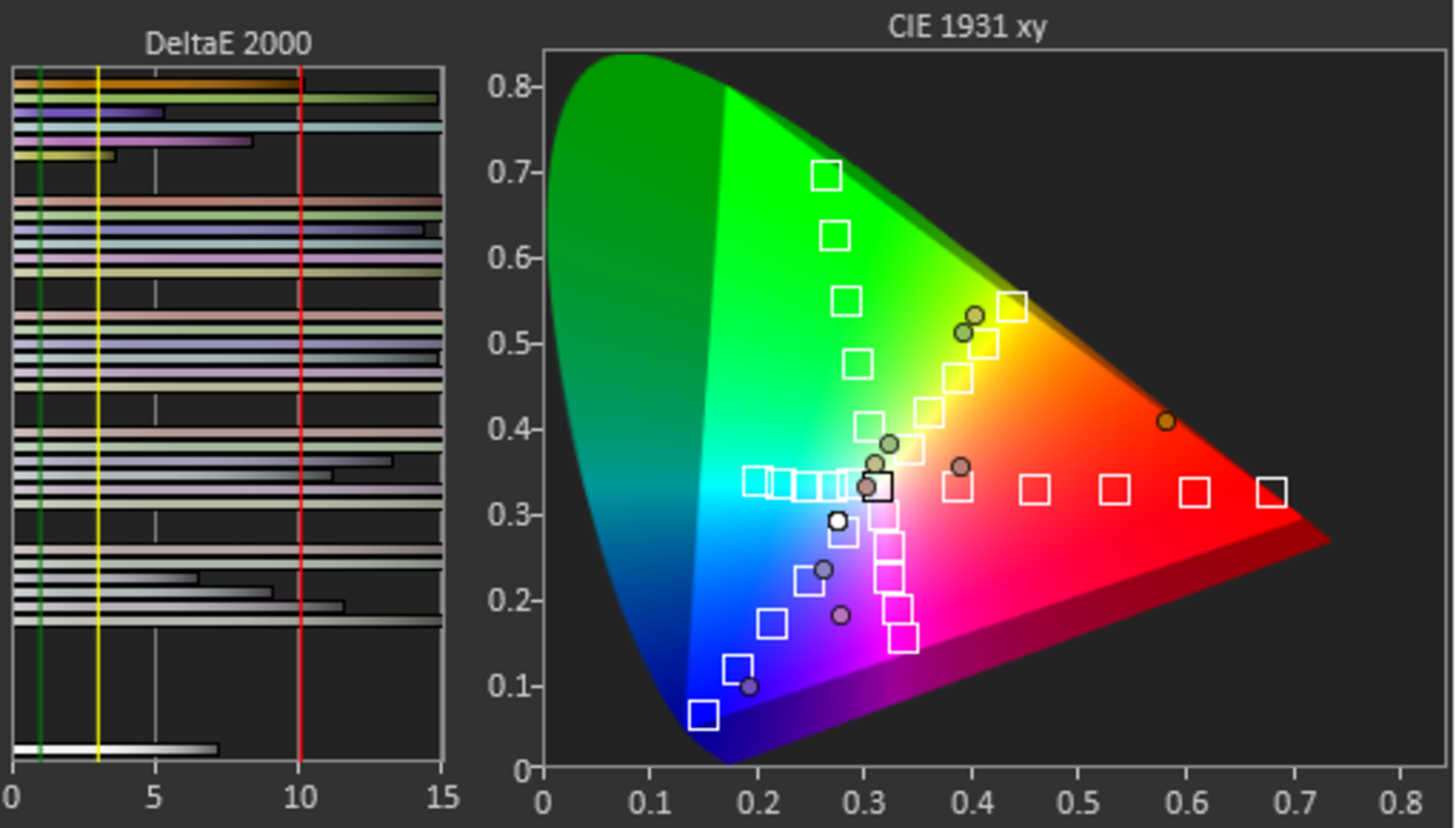Click the white measured circle in CIE diagram

(x=837, y=520)
